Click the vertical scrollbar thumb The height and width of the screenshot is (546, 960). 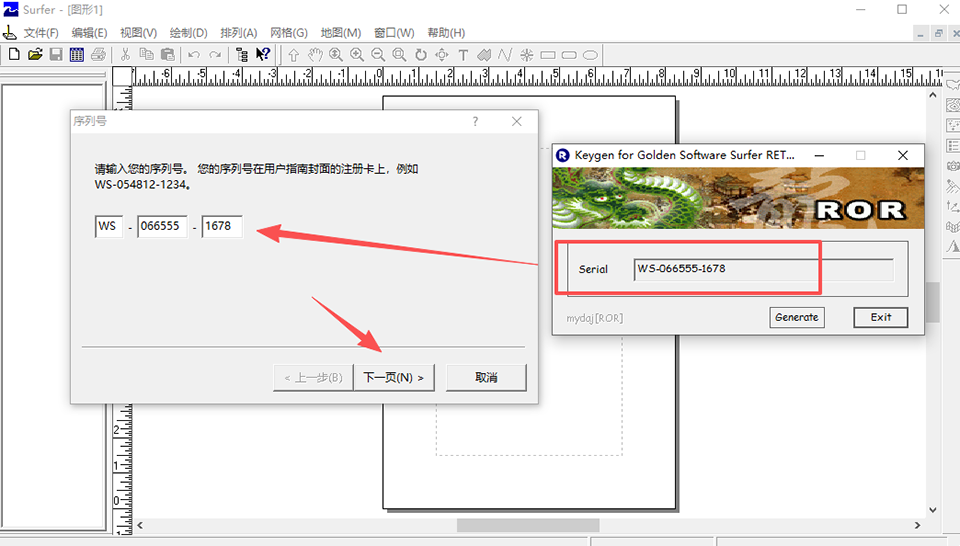[x=932, y=302]
